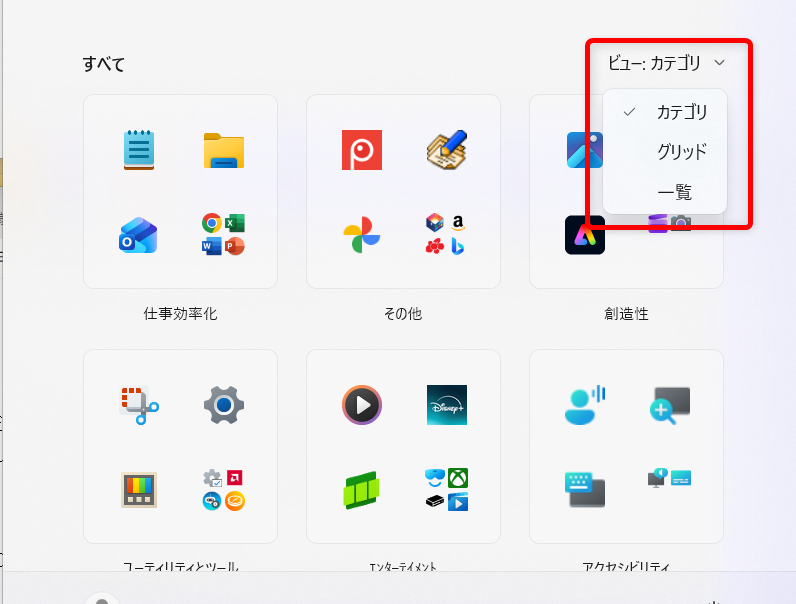This screenshot has height=604, width=796.
Task: Launch the Magnifier app icon
Action: pos(670,406)
